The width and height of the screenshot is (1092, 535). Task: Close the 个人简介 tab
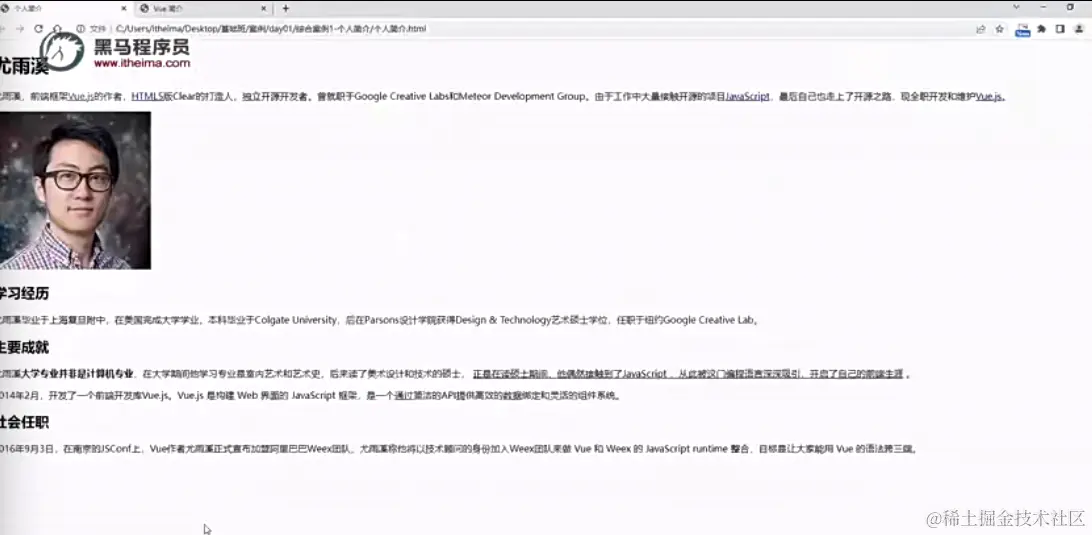pos(124,8)
